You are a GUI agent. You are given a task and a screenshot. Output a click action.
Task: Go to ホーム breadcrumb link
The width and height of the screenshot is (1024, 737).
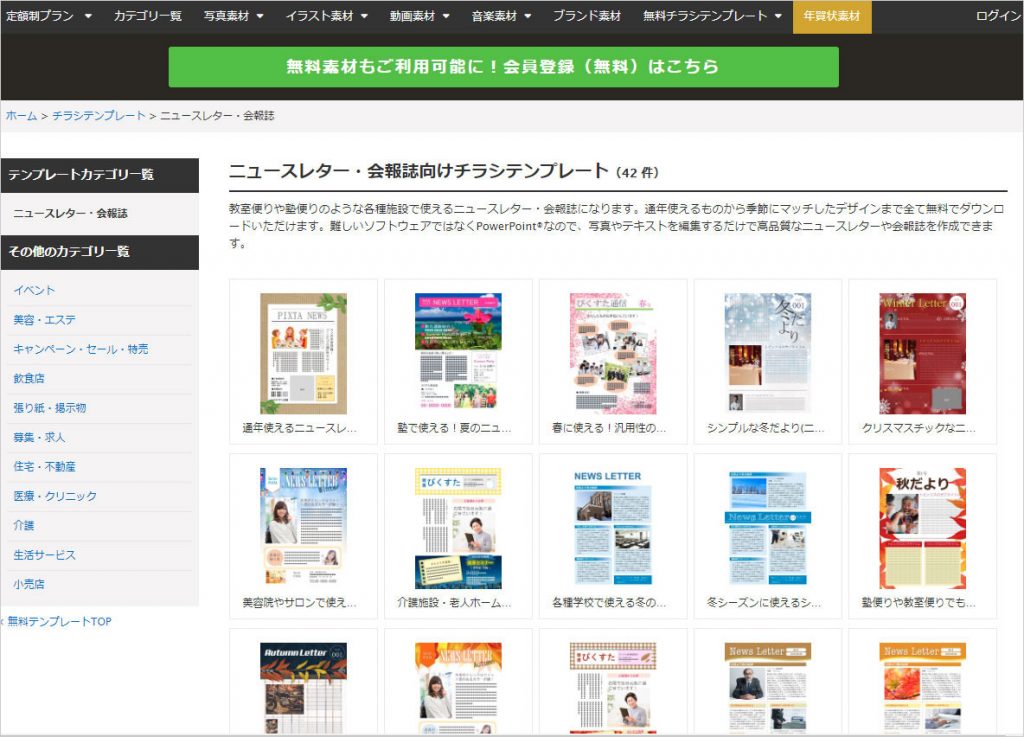tap(21, 116)
